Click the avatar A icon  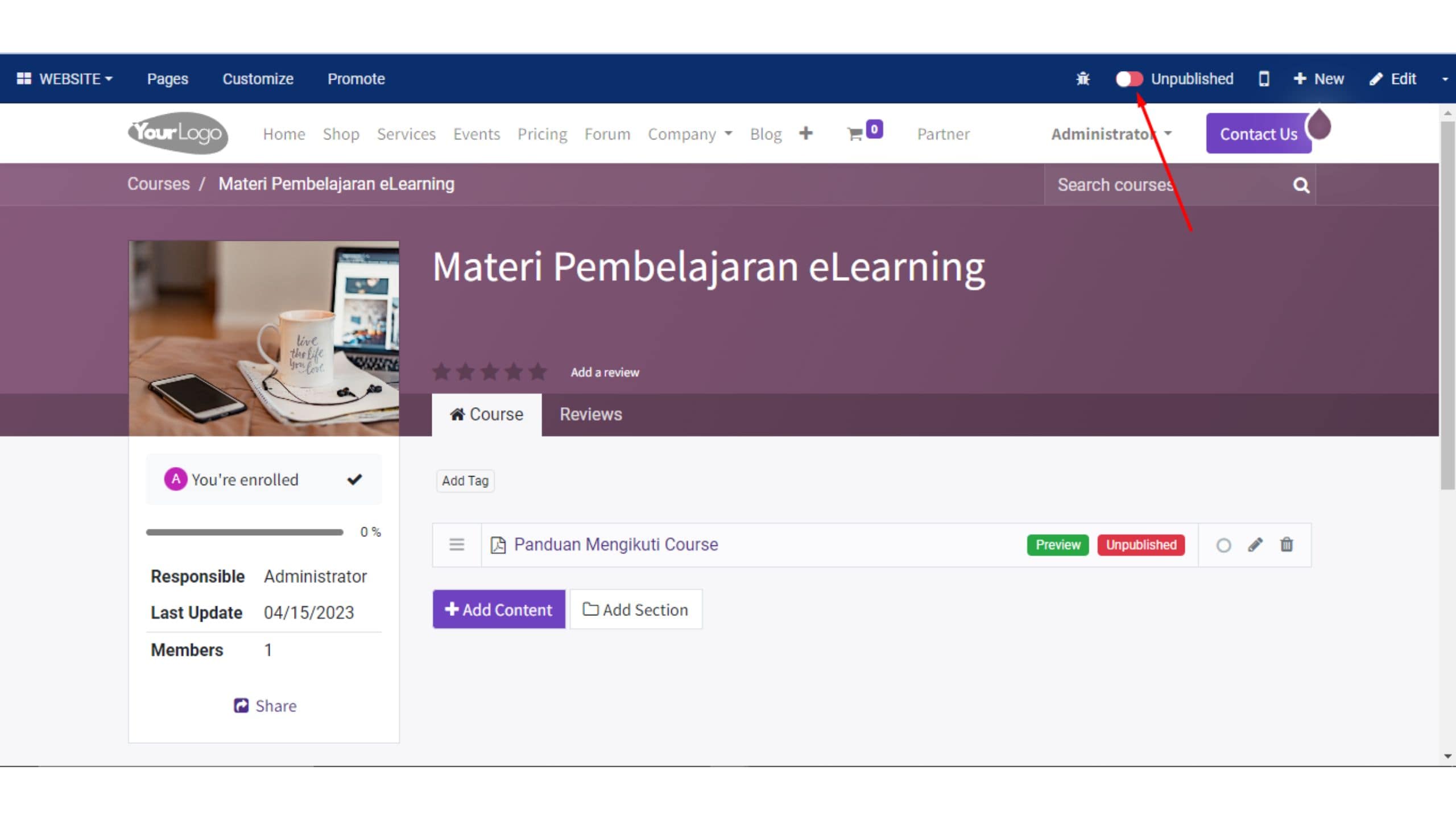coord(176,479)
